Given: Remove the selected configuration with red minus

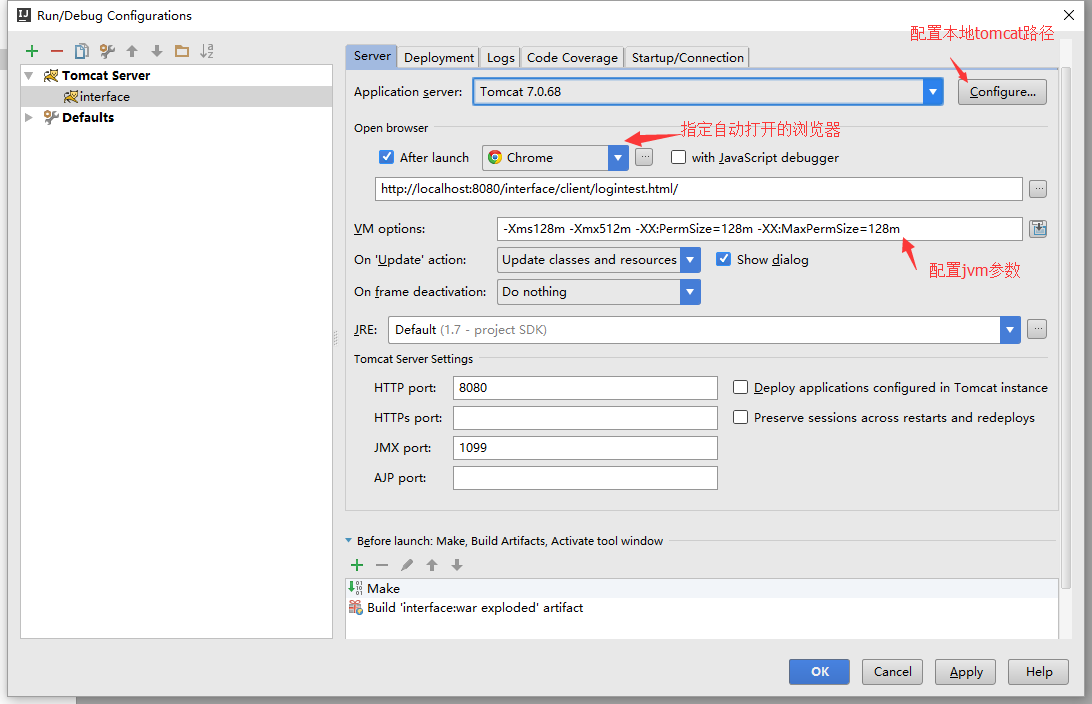Looking at the screenshot, I should point(57,51).
